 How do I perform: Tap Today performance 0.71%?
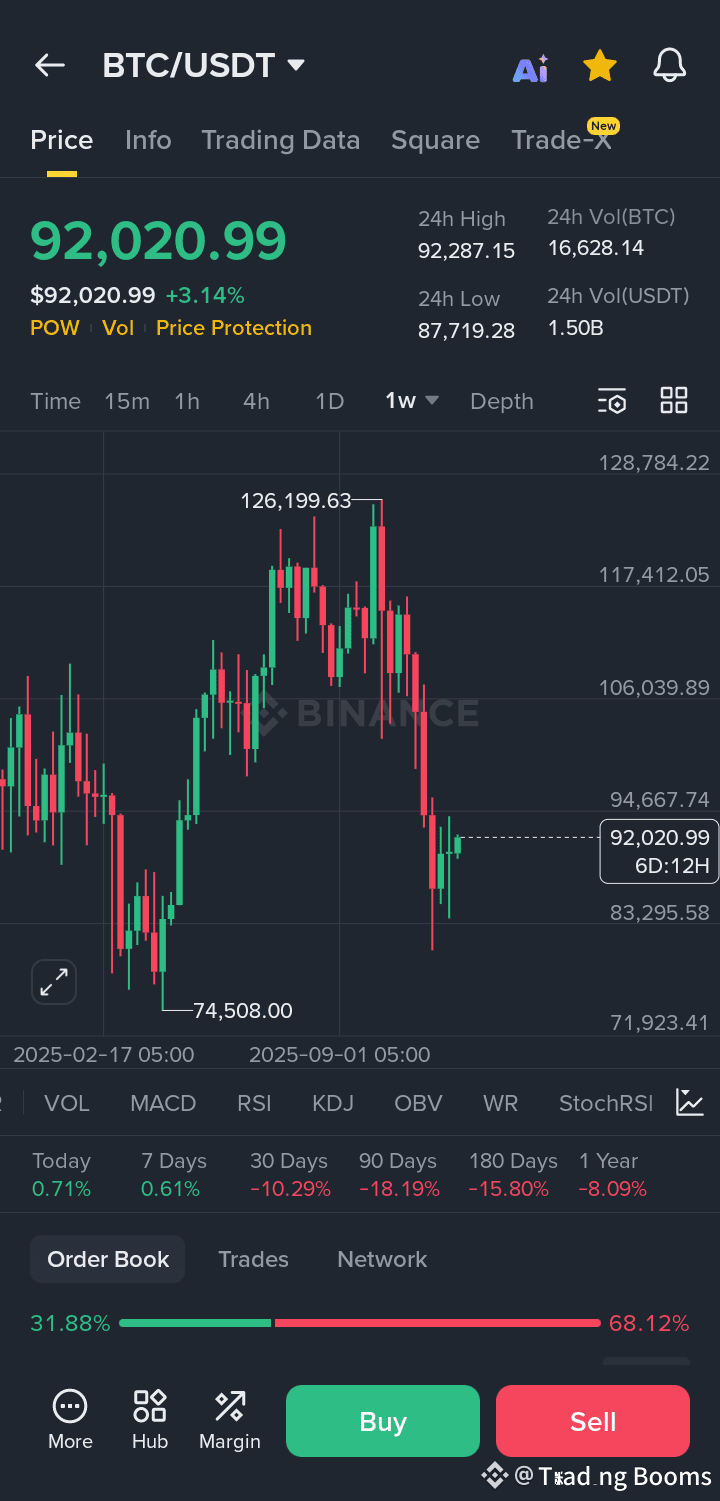pos(61,1175)
